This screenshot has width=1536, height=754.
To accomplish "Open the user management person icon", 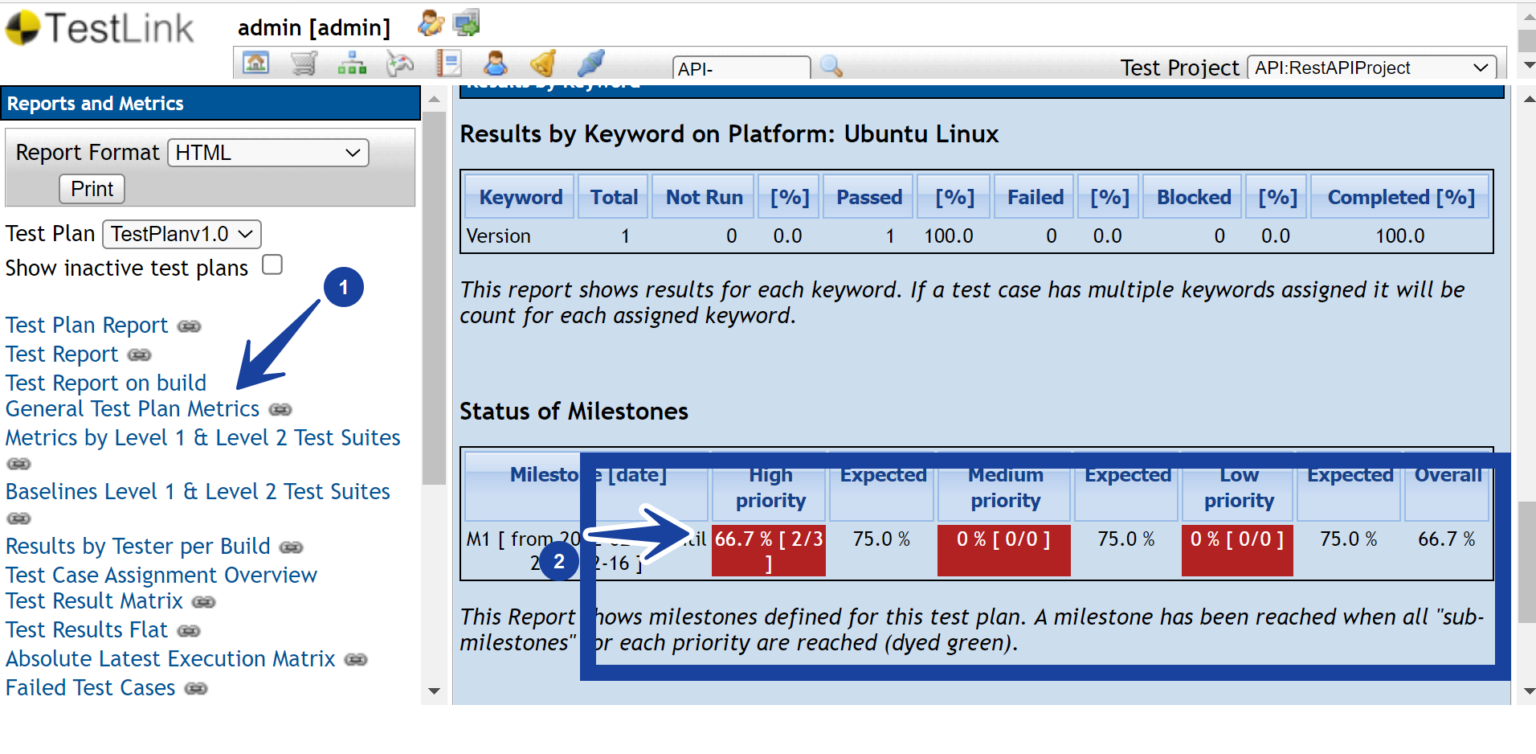I will coord(496,62).
